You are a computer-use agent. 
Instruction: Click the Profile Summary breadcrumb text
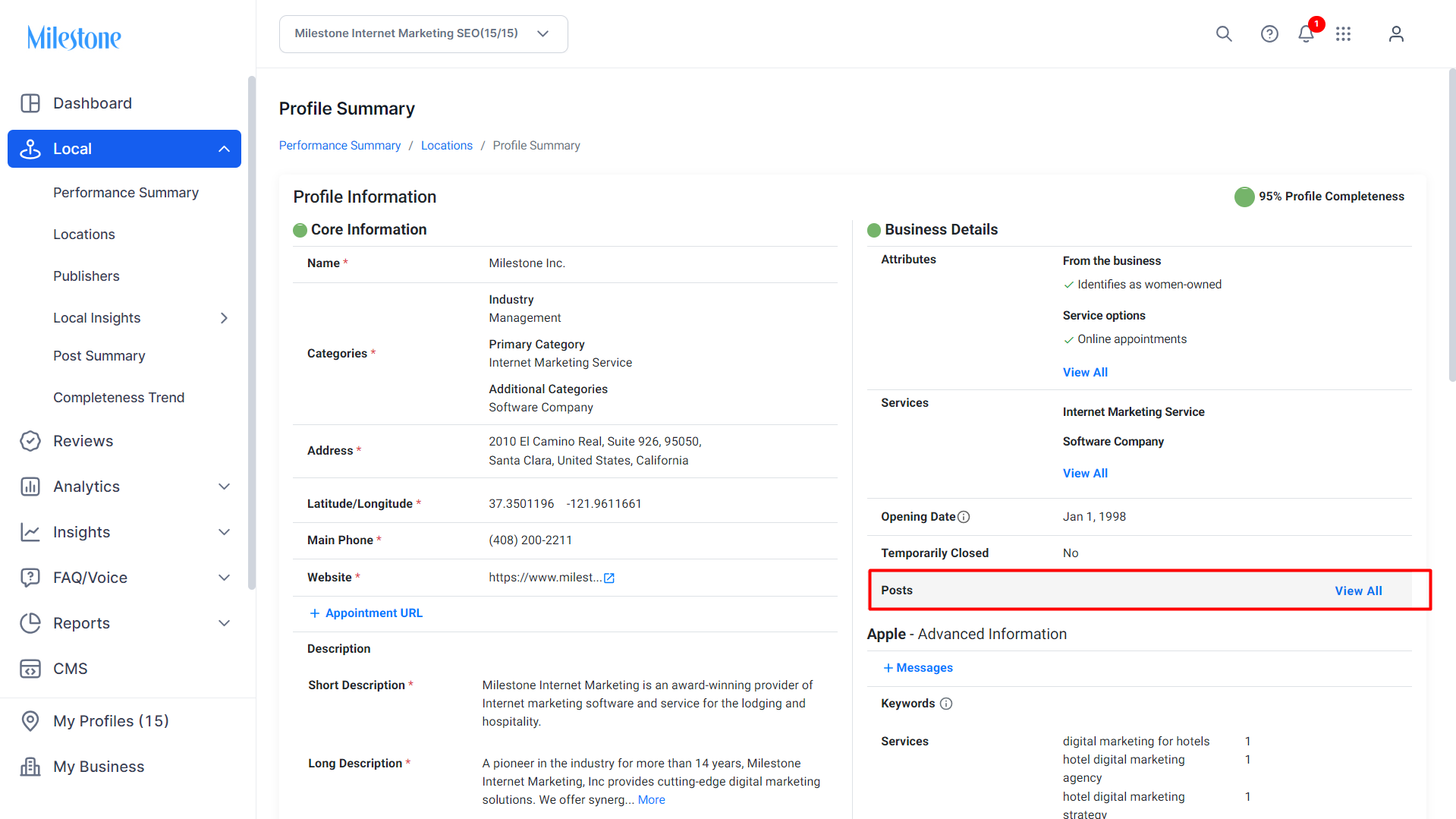pyautogui.click(x=536, y=146)
